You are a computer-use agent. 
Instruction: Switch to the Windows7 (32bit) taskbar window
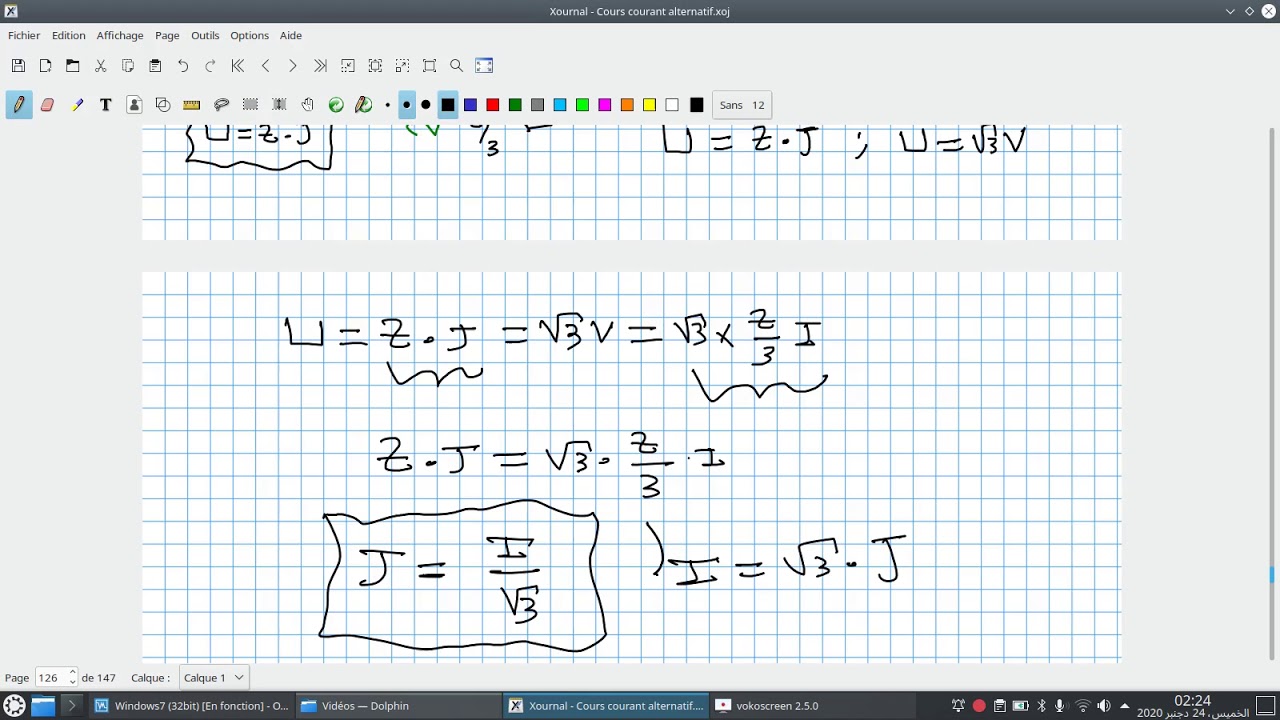pyautogui.click(x=191, y=706)
